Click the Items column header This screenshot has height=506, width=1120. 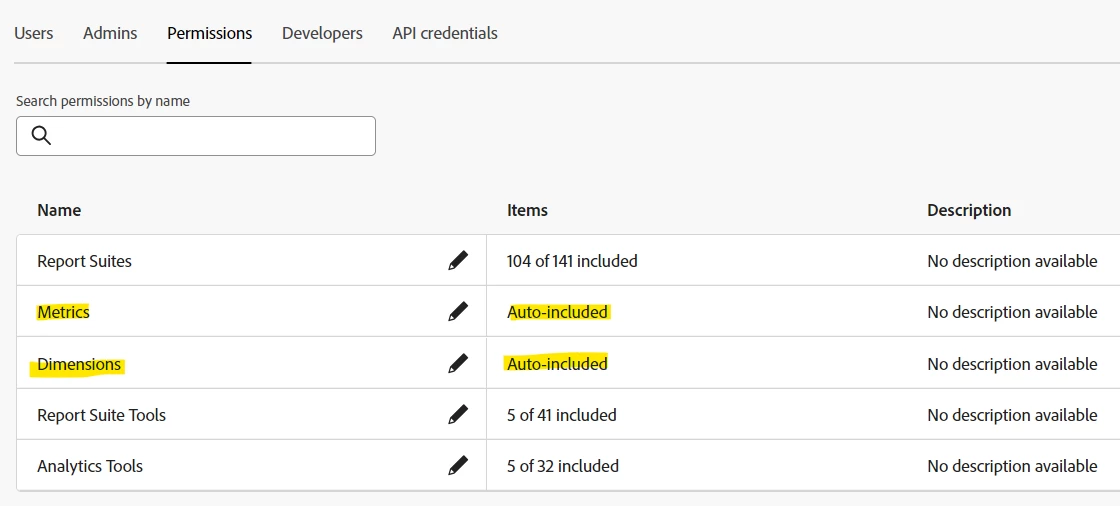point(527,210)
